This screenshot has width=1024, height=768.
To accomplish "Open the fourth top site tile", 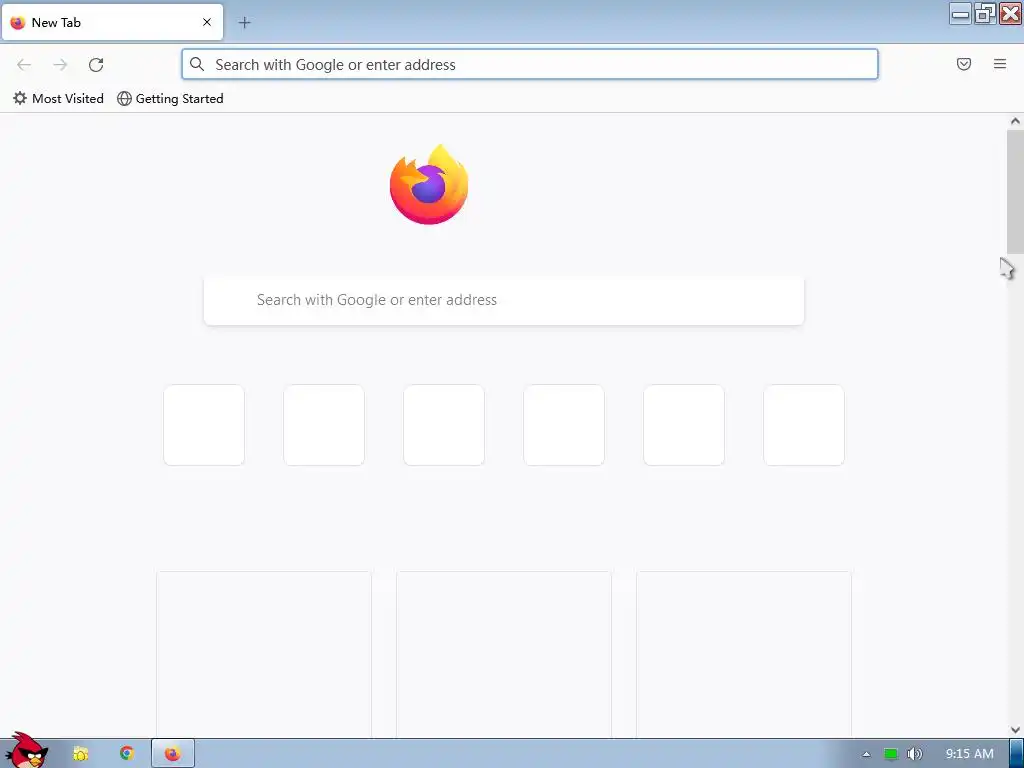I will [x=564, y=425].
